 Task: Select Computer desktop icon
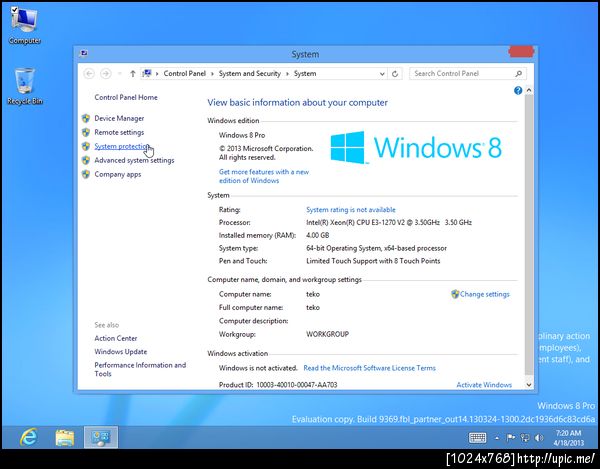pos(24,26)
